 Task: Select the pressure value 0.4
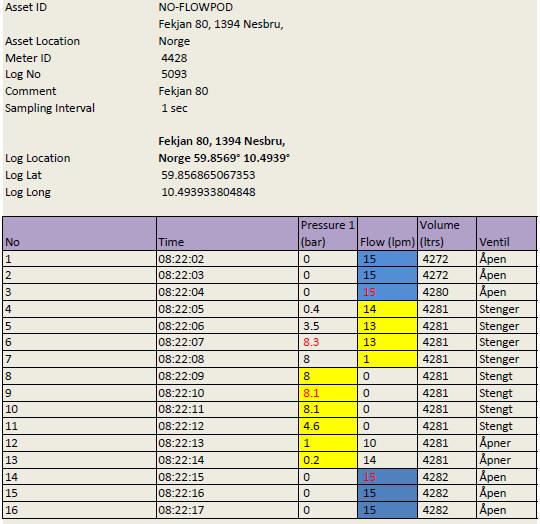click(x=328, y=309)
